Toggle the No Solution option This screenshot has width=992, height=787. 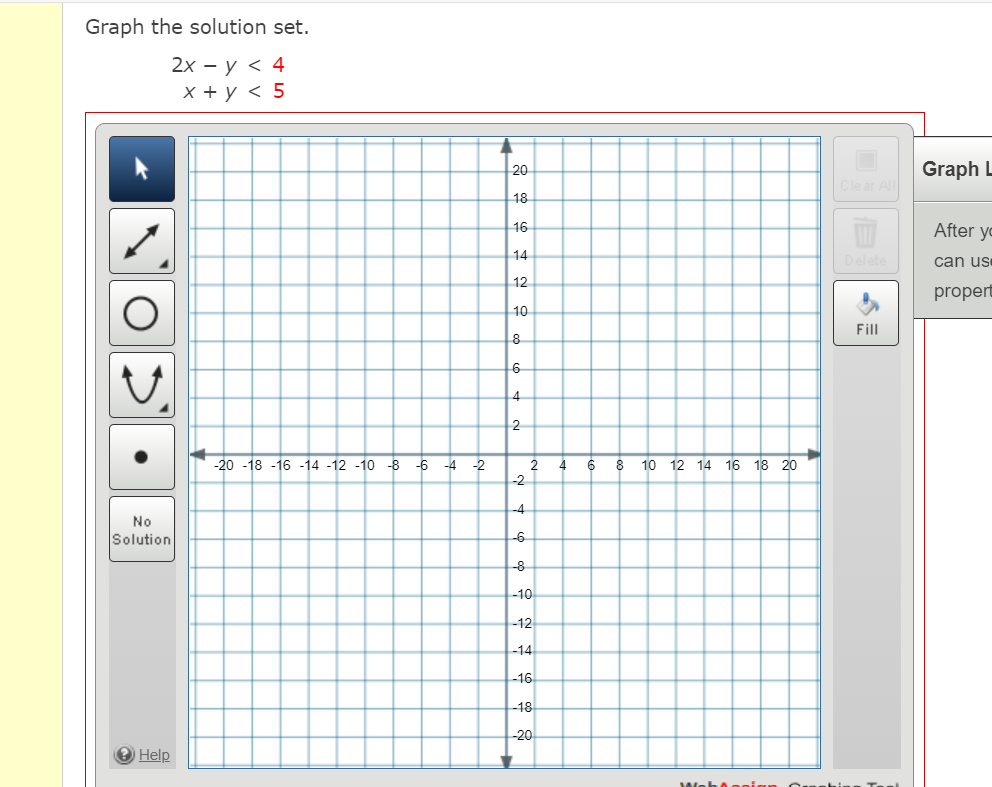coord(141,528)
